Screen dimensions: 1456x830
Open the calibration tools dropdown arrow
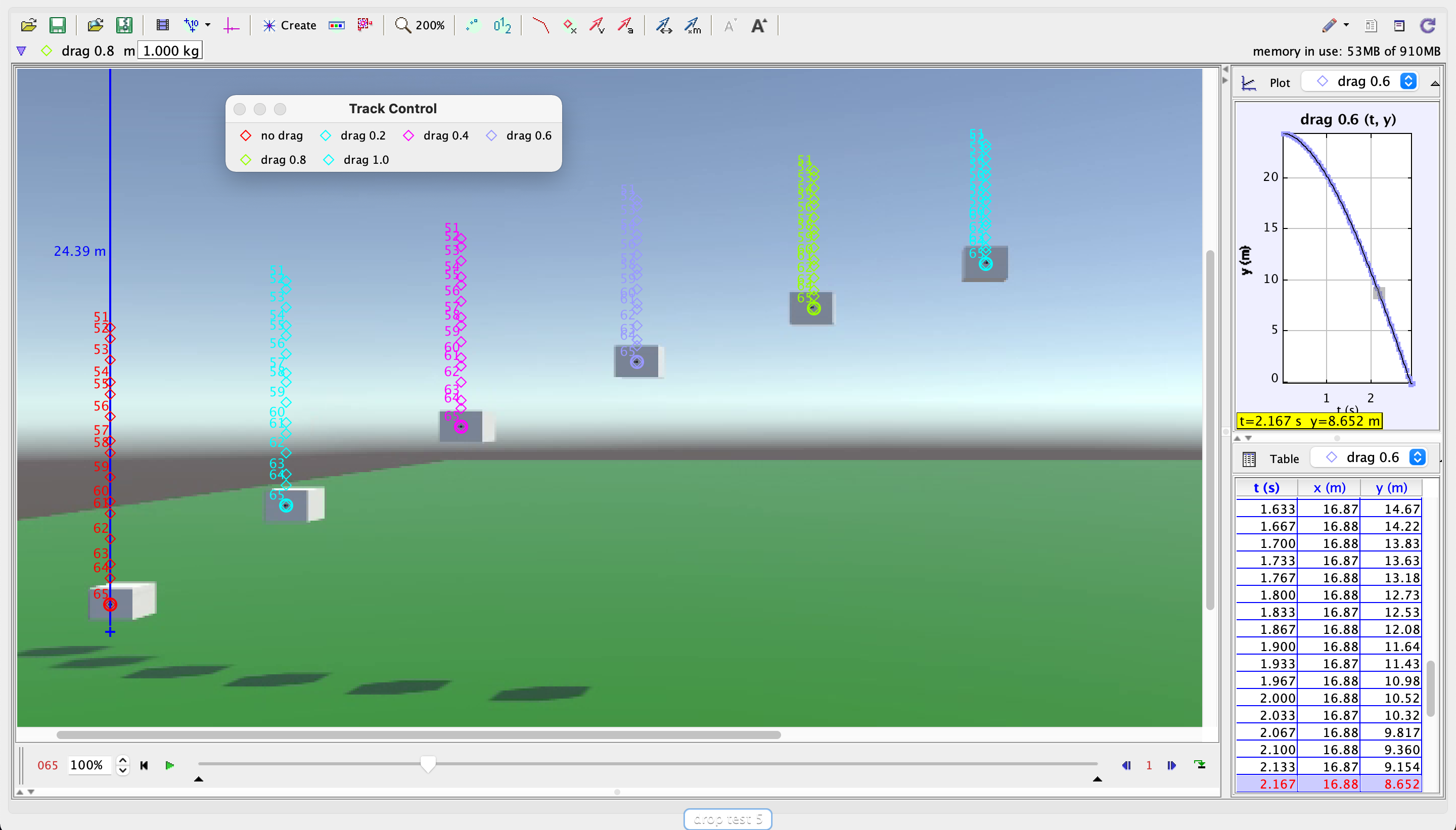[x=207, y=25]
